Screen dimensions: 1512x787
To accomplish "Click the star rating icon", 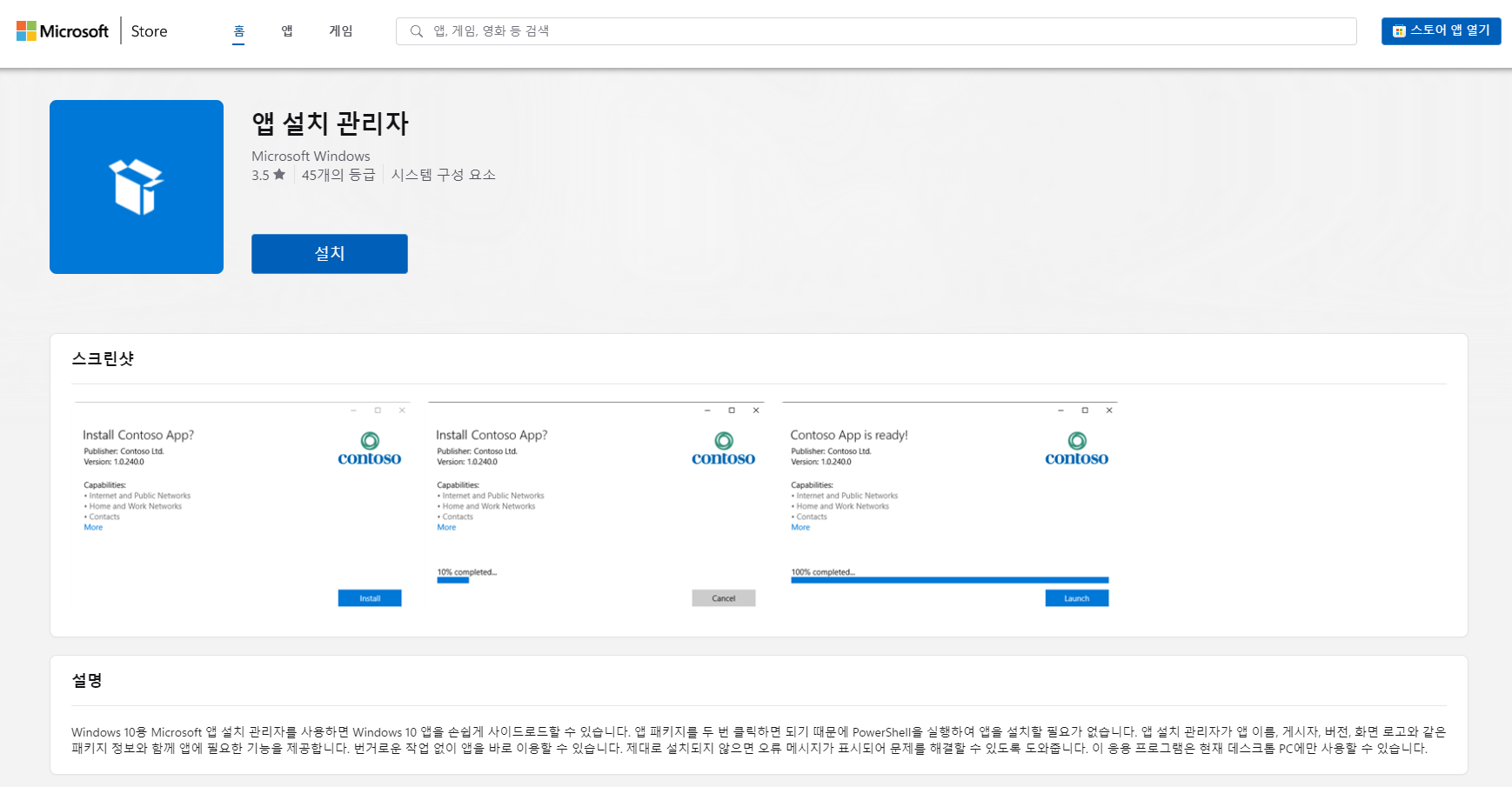I will pos(279,175).
